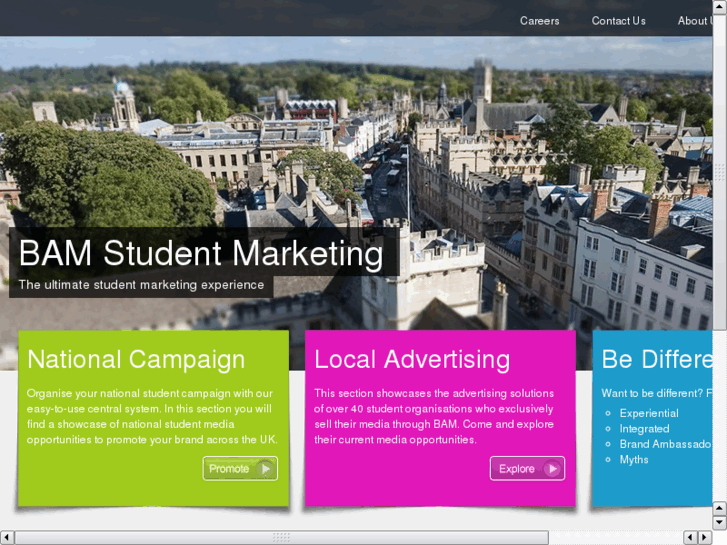727x545 pixels.
Task: Click the vertical scrollbar down arrow
Action: pyautogui.click(x=720, y=523)
